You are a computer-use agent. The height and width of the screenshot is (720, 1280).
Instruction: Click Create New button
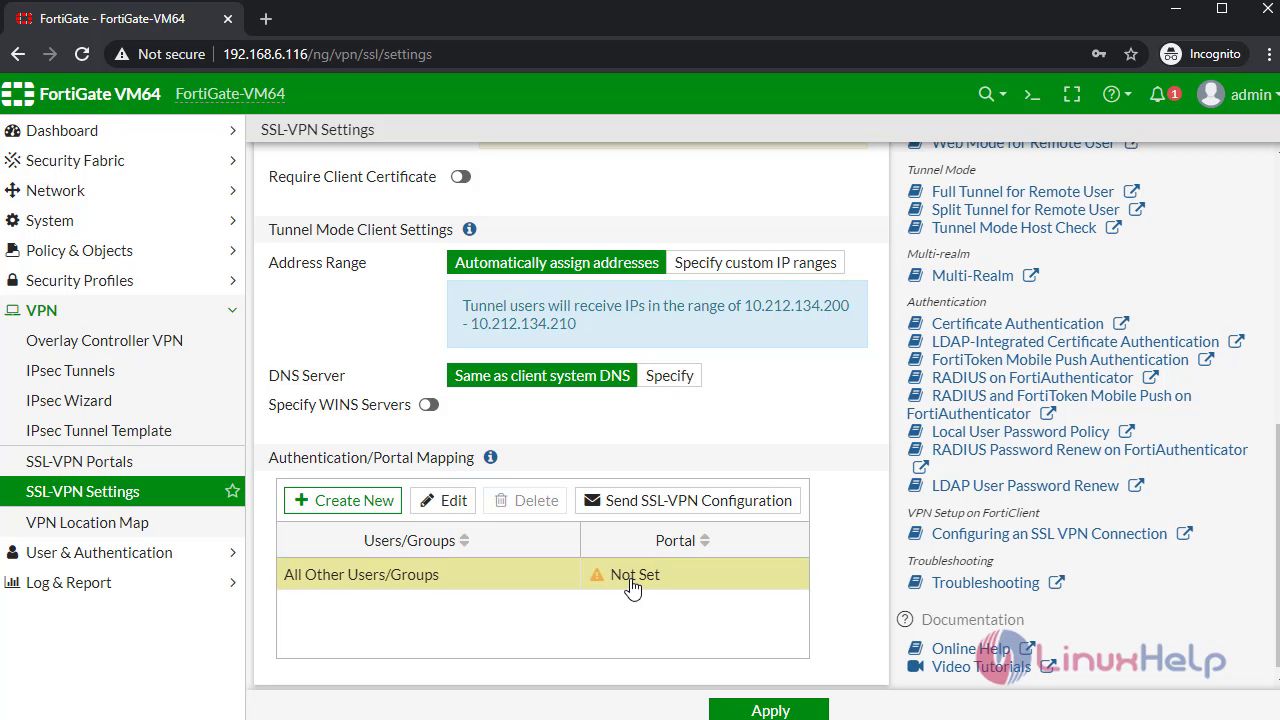[343, 500]
